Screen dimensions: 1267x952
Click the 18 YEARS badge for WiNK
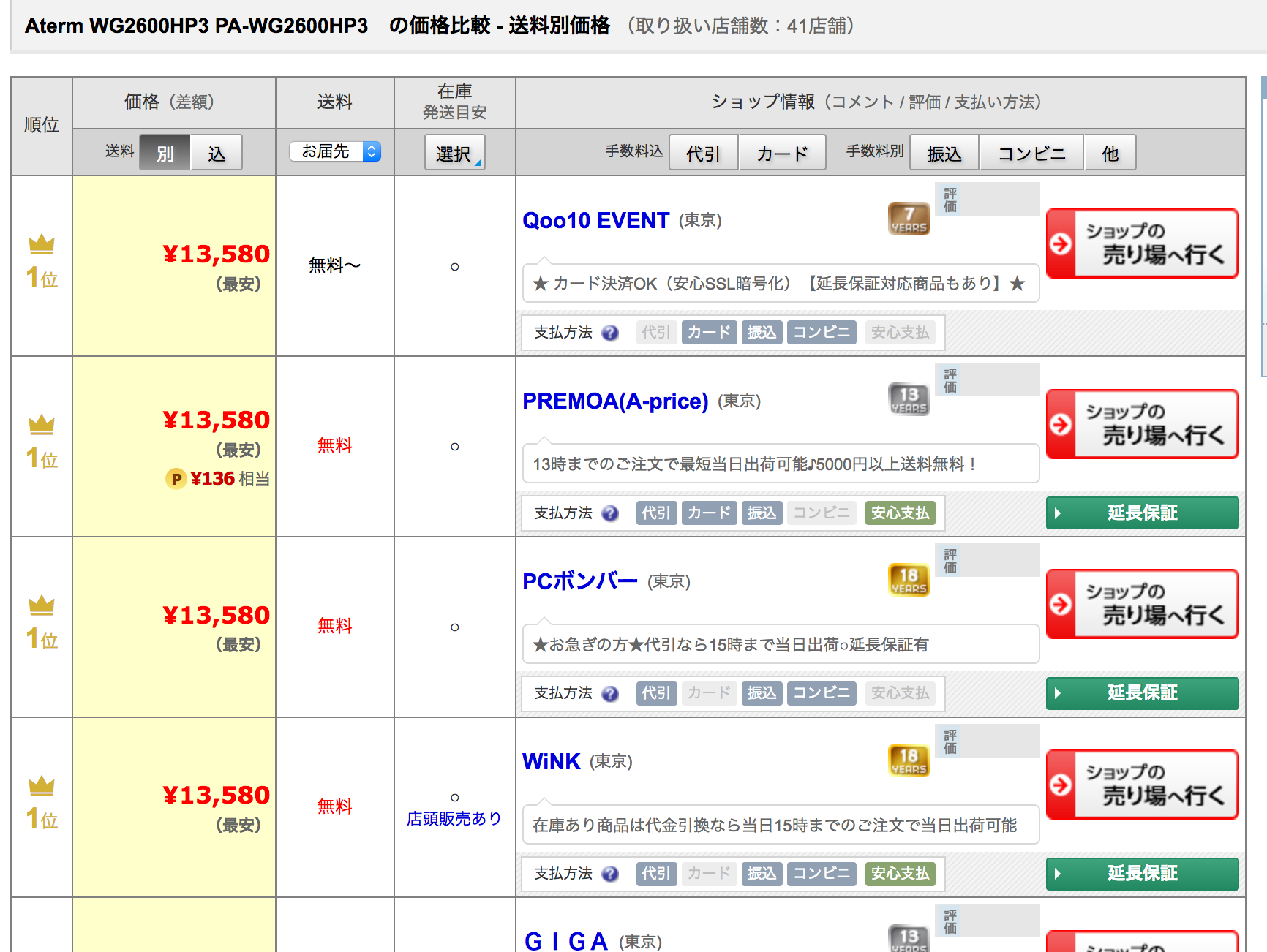909,760
